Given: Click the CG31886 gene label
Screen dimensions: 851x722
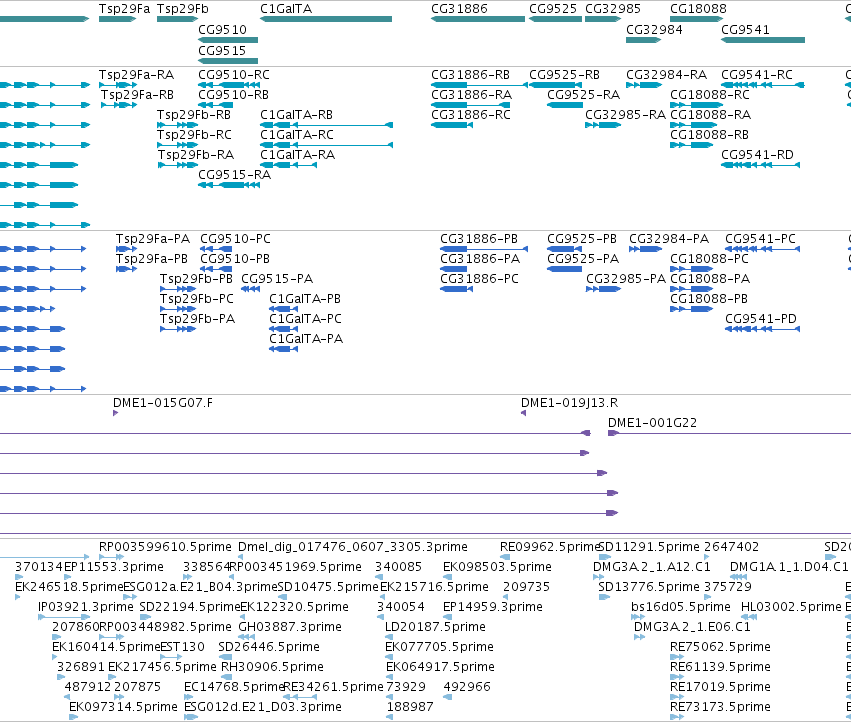Looking at the screenshot, I should tap(459, 9).
